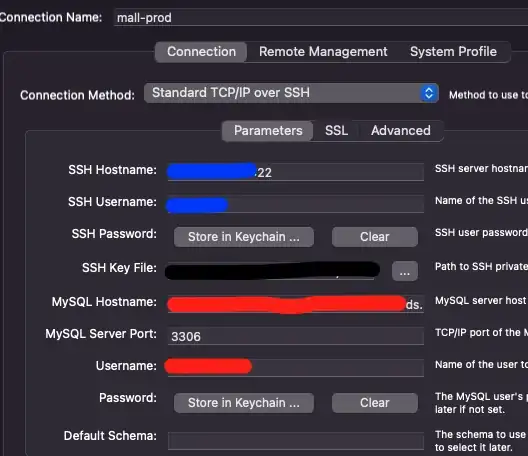The image size is (528, 456).
Task: Browse for SSH key file with ellipsis button
Action: pos(405,271)
